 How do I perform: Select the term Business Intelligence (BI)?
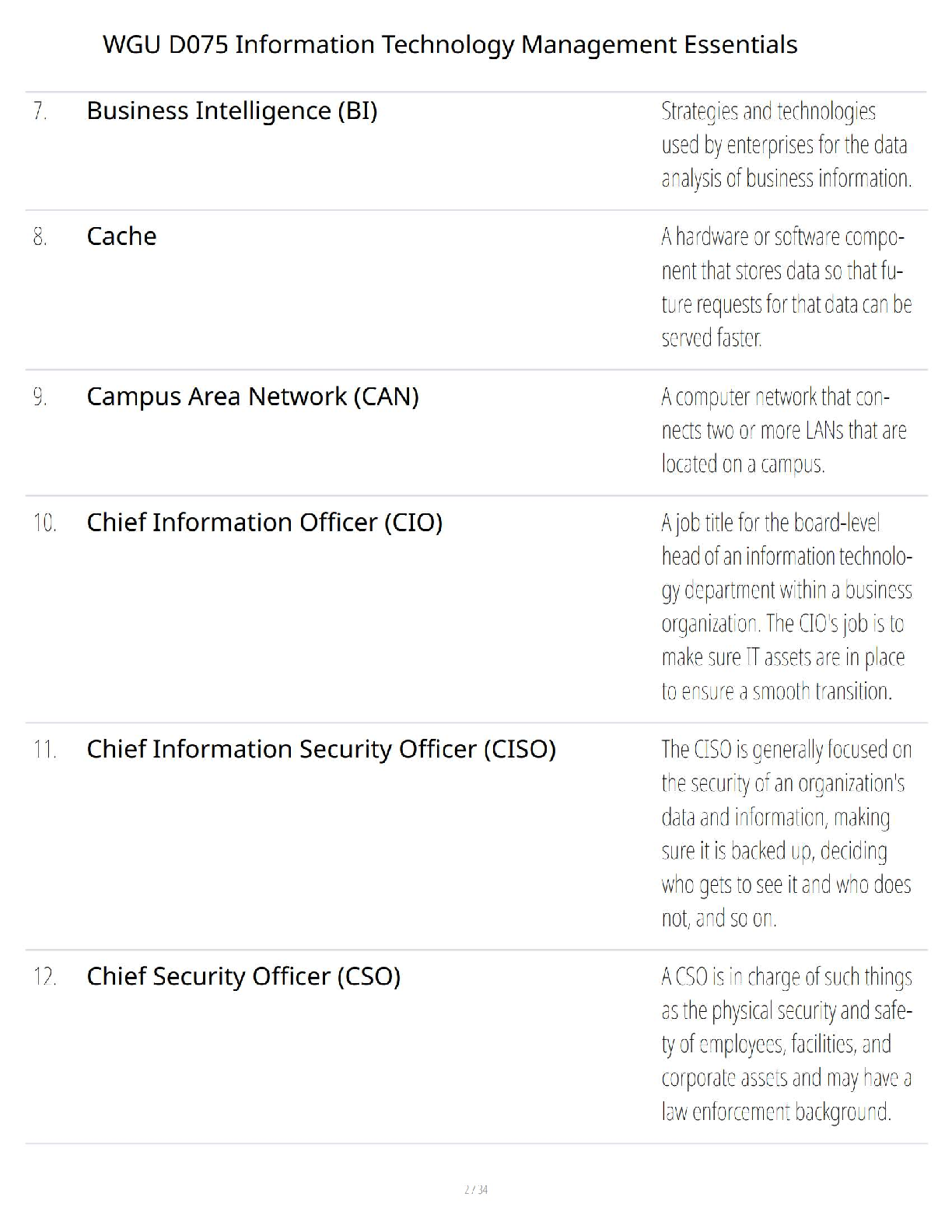(x=232, y=111)
